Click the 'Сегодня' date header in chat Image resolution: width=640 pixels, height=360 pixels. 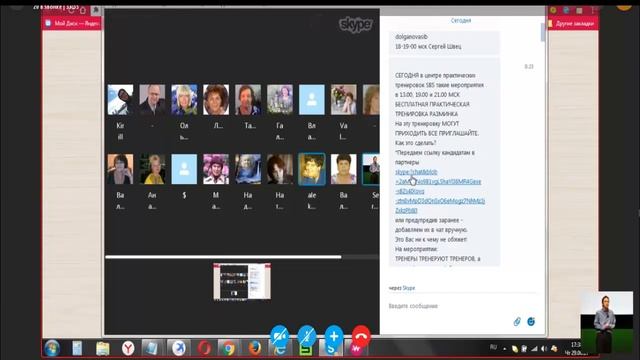point(461,20)
